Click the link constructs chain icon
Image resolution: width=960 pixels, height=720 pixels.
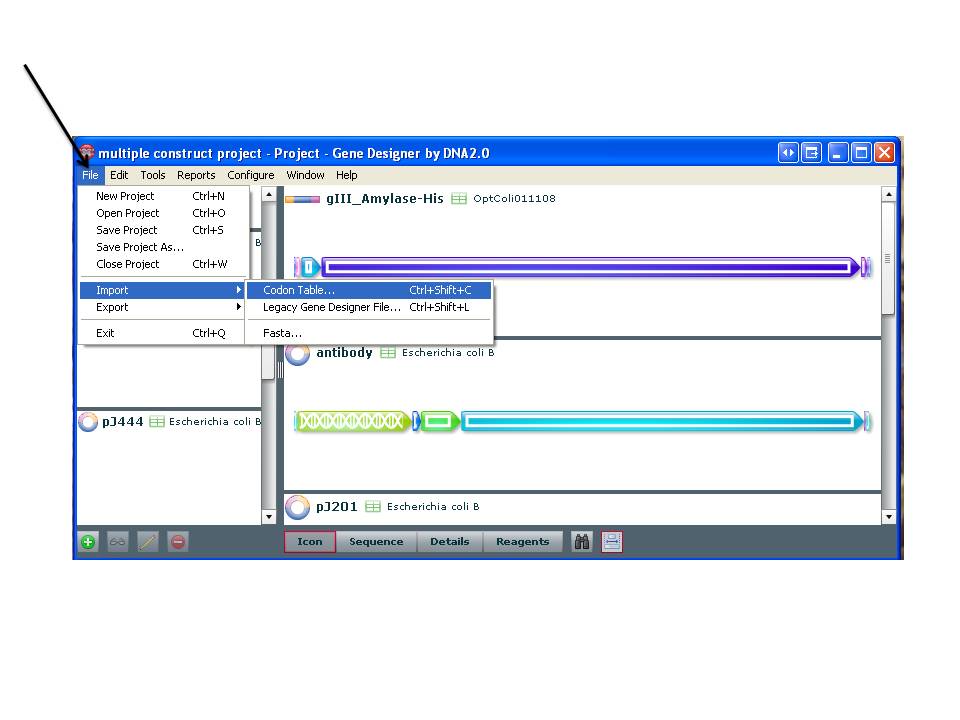coord(118,542)
